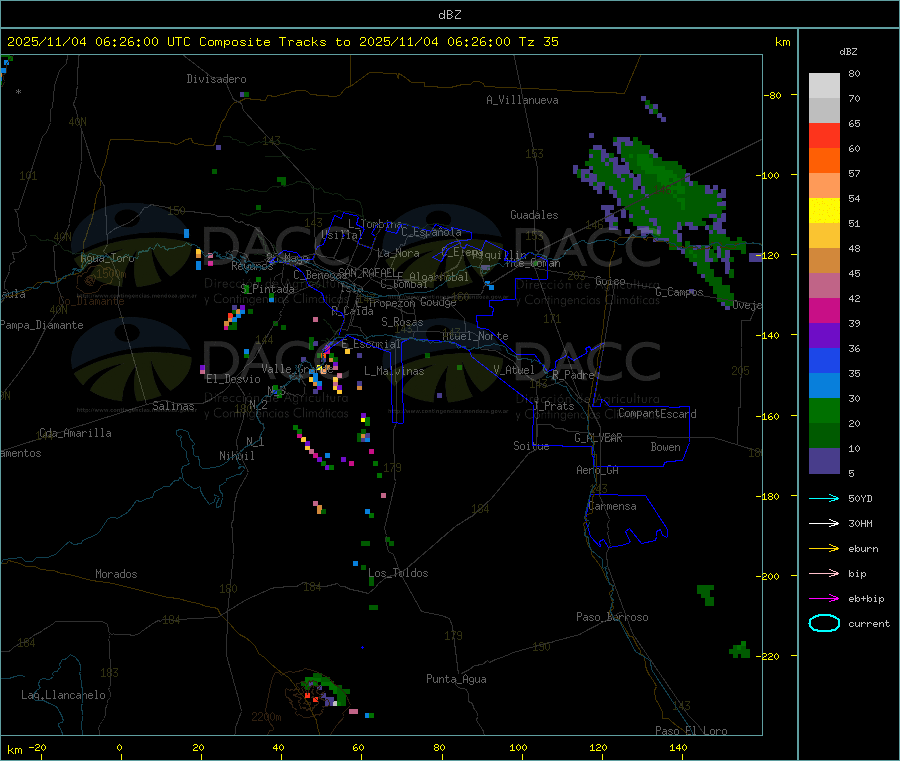Click the 'Soitue' place label
The width and height of the screenshot is (900, 761).
[x=531, y=446]
